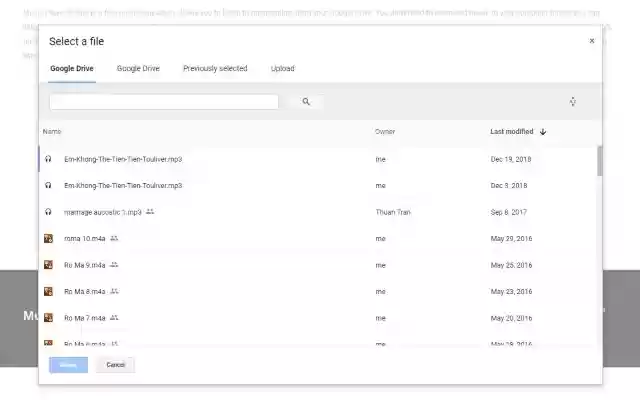The width and height of the screenshot is (640, 400).
Task: Open the Upload tab
Action: click(282, 69)
